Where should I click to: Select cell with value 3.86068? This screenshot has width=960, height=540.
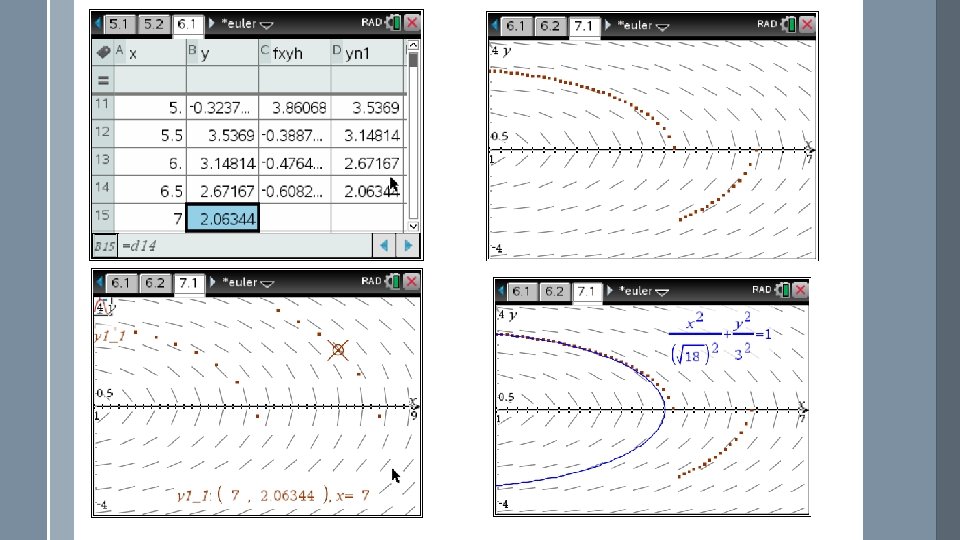point(294,108)
